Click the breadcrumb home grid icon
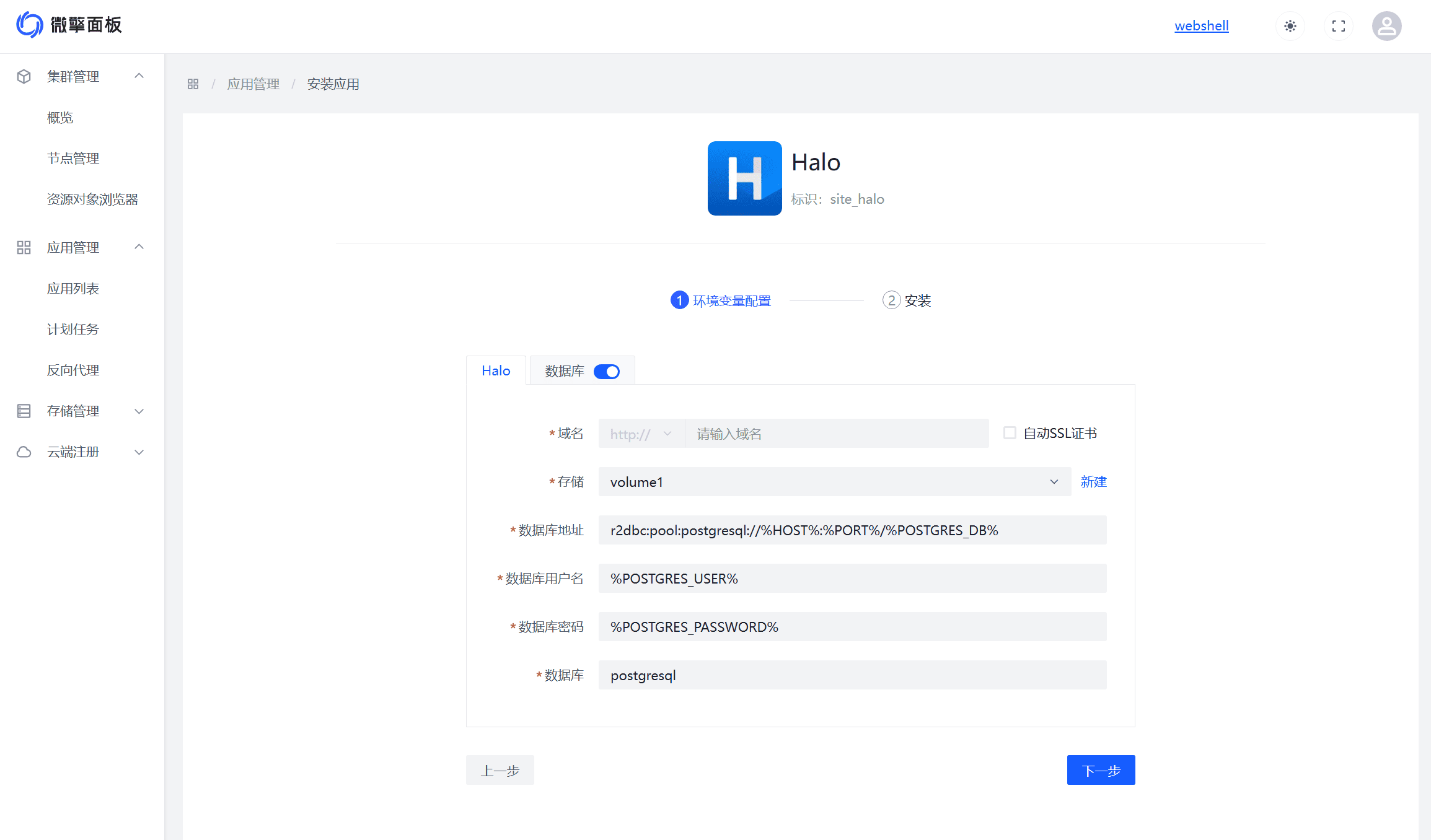 point(193,84)
